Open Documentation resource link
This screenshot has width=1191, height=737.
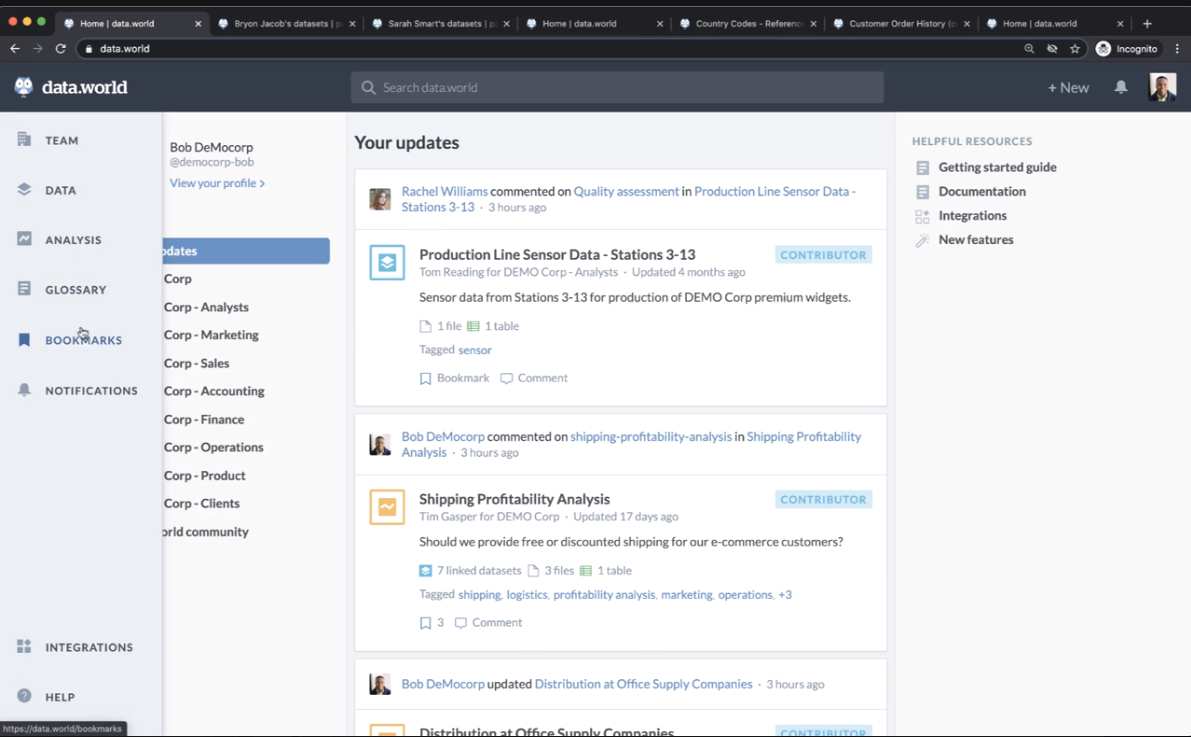[x=982, y=191]
